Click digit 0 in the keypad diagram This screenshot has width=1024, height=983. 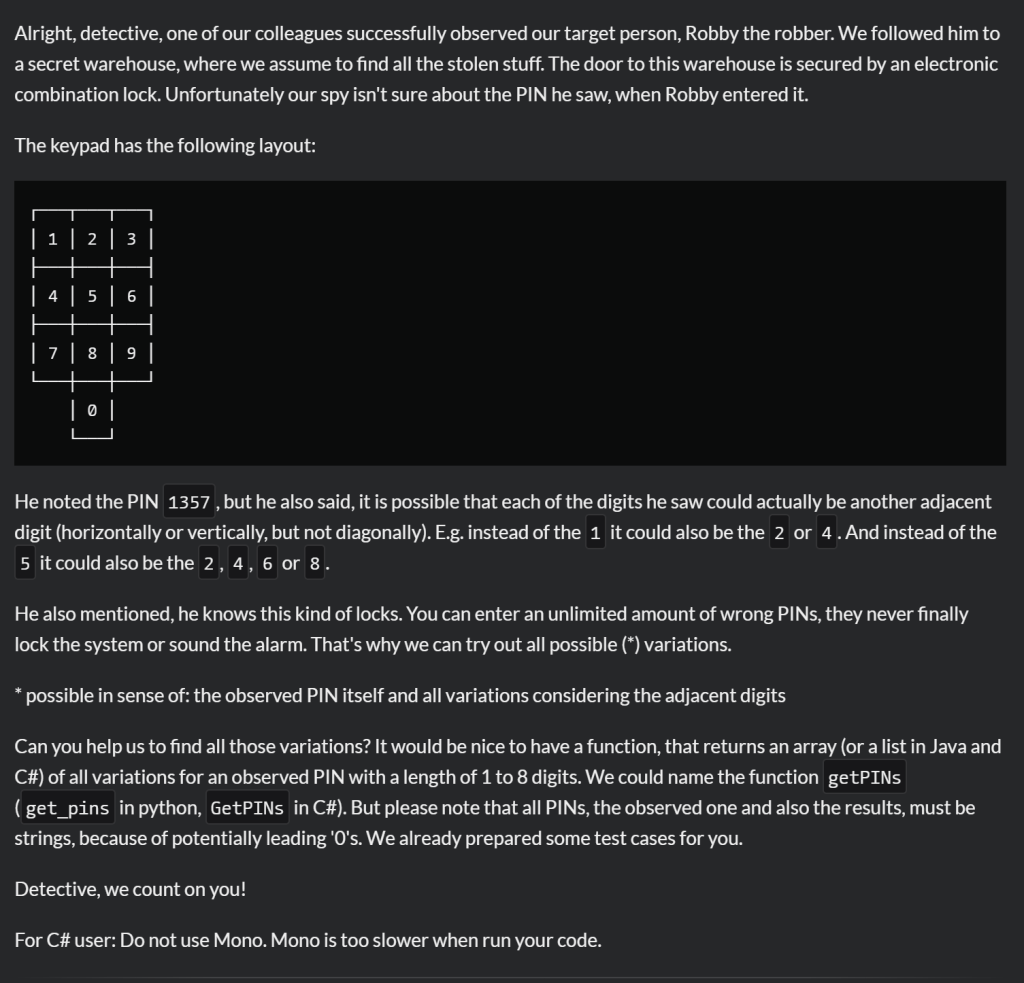tap(92, 410)
